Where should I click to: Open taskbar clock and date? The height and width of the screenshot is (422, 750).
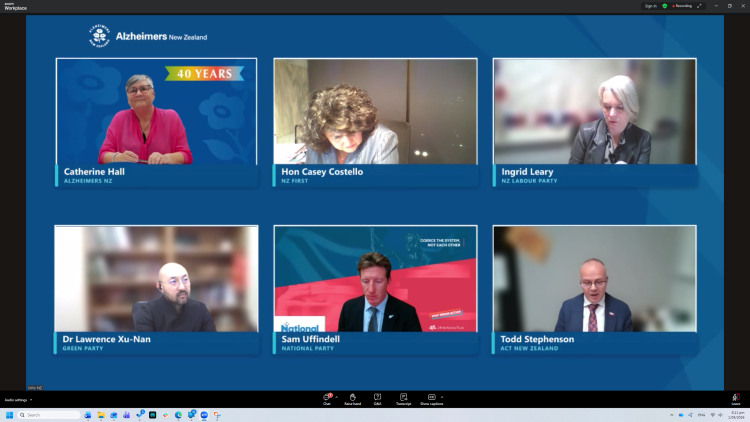(736, 415)
